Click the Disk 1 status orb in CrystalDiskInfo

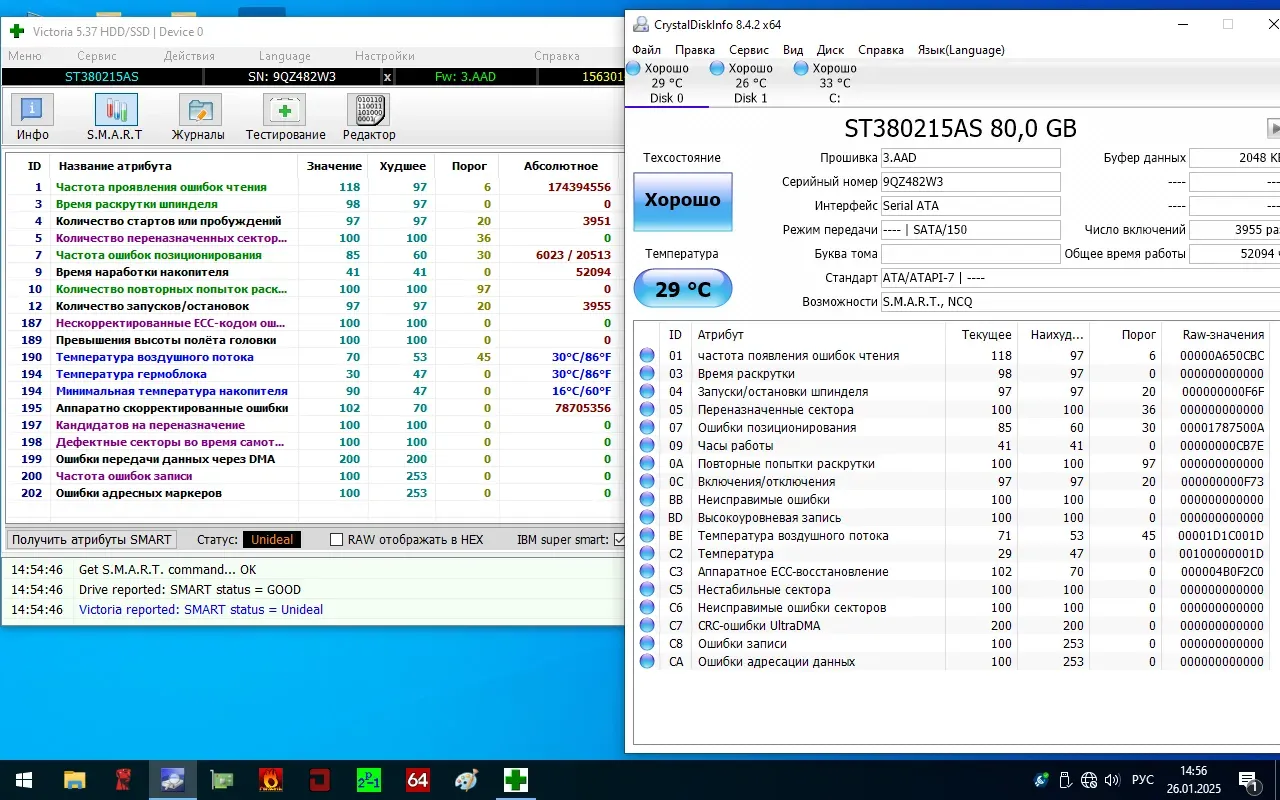click(717, 68)
